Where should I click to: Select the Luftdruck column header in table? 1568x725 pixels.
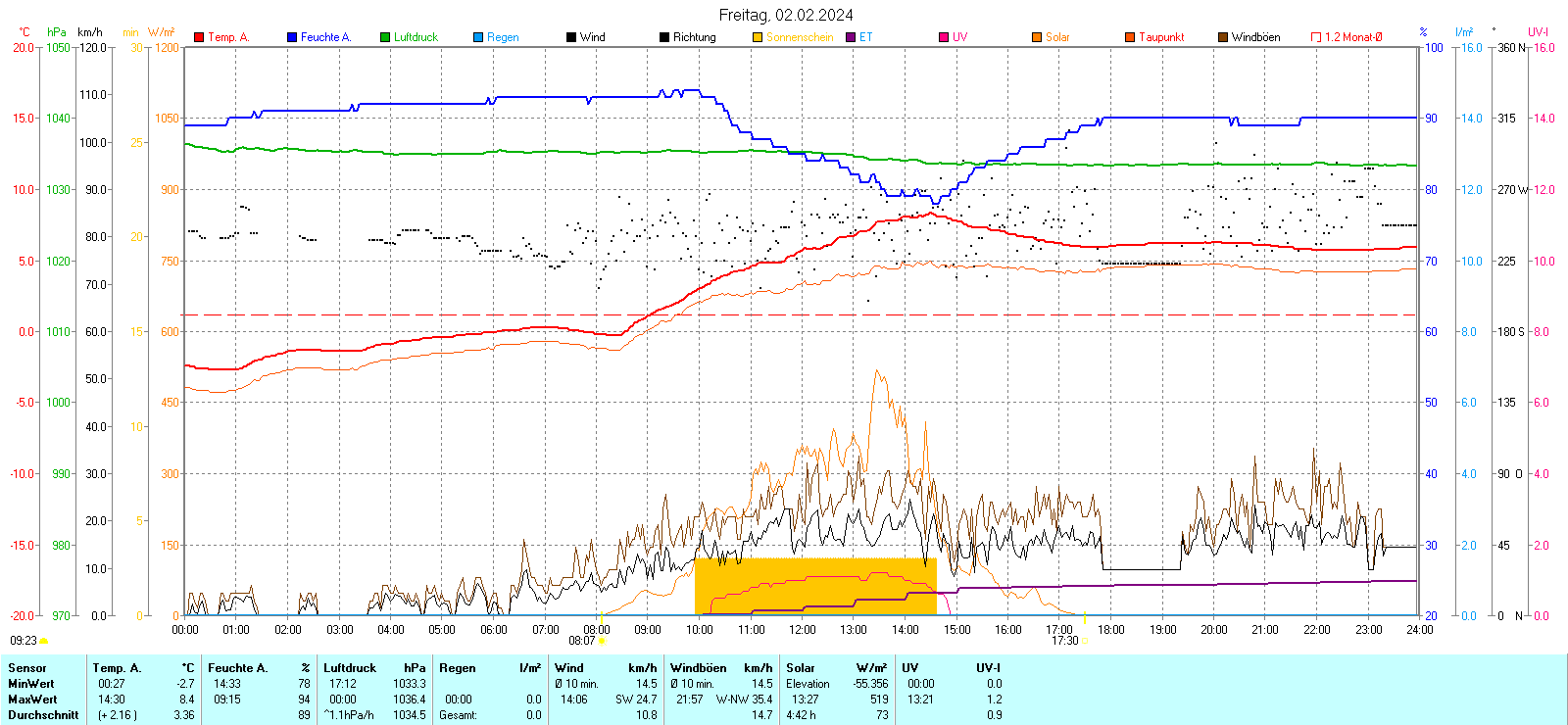pos(350,668)
